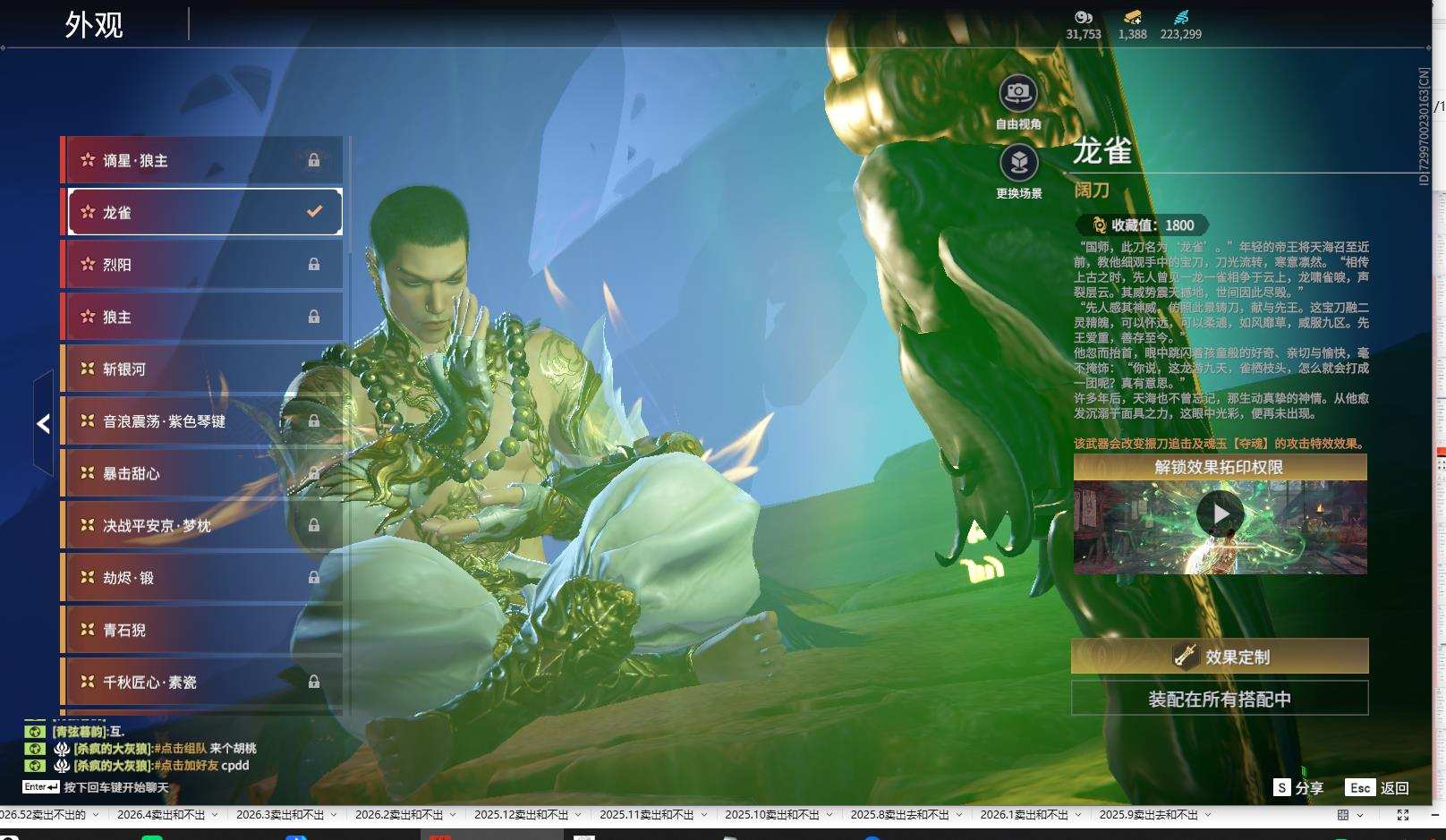Play the skin effect preview video

coord(1220,513)
